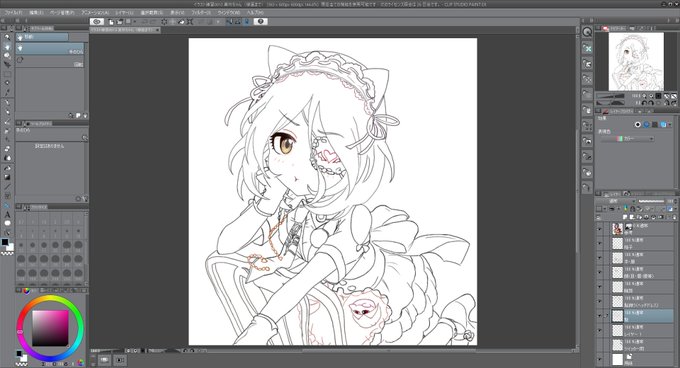Click the New document icon in command bar
680x368 pixels.
coord(111,22)
